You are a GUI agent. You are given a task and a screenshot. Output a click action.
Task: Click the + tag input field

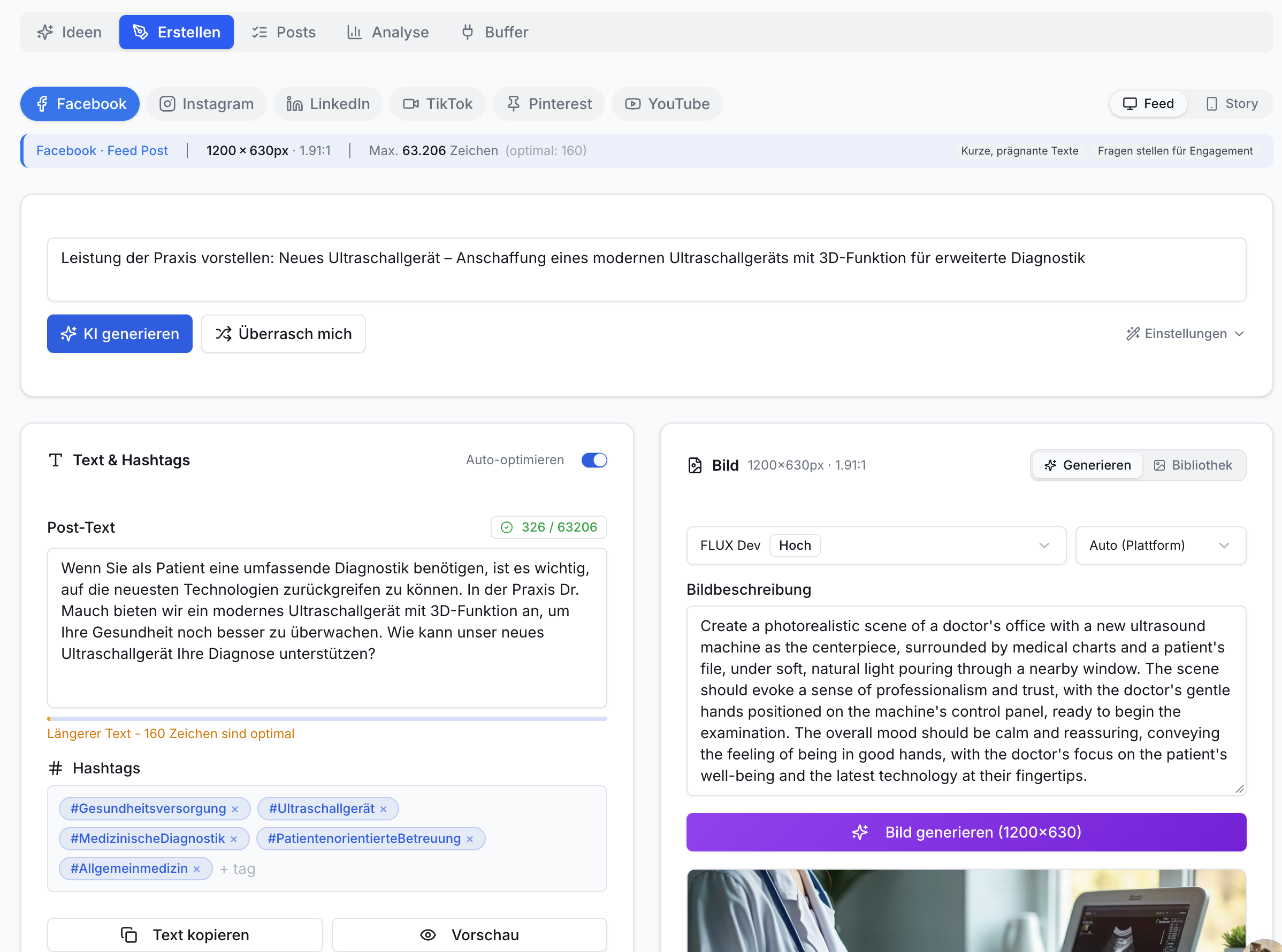tap(238, 869)
